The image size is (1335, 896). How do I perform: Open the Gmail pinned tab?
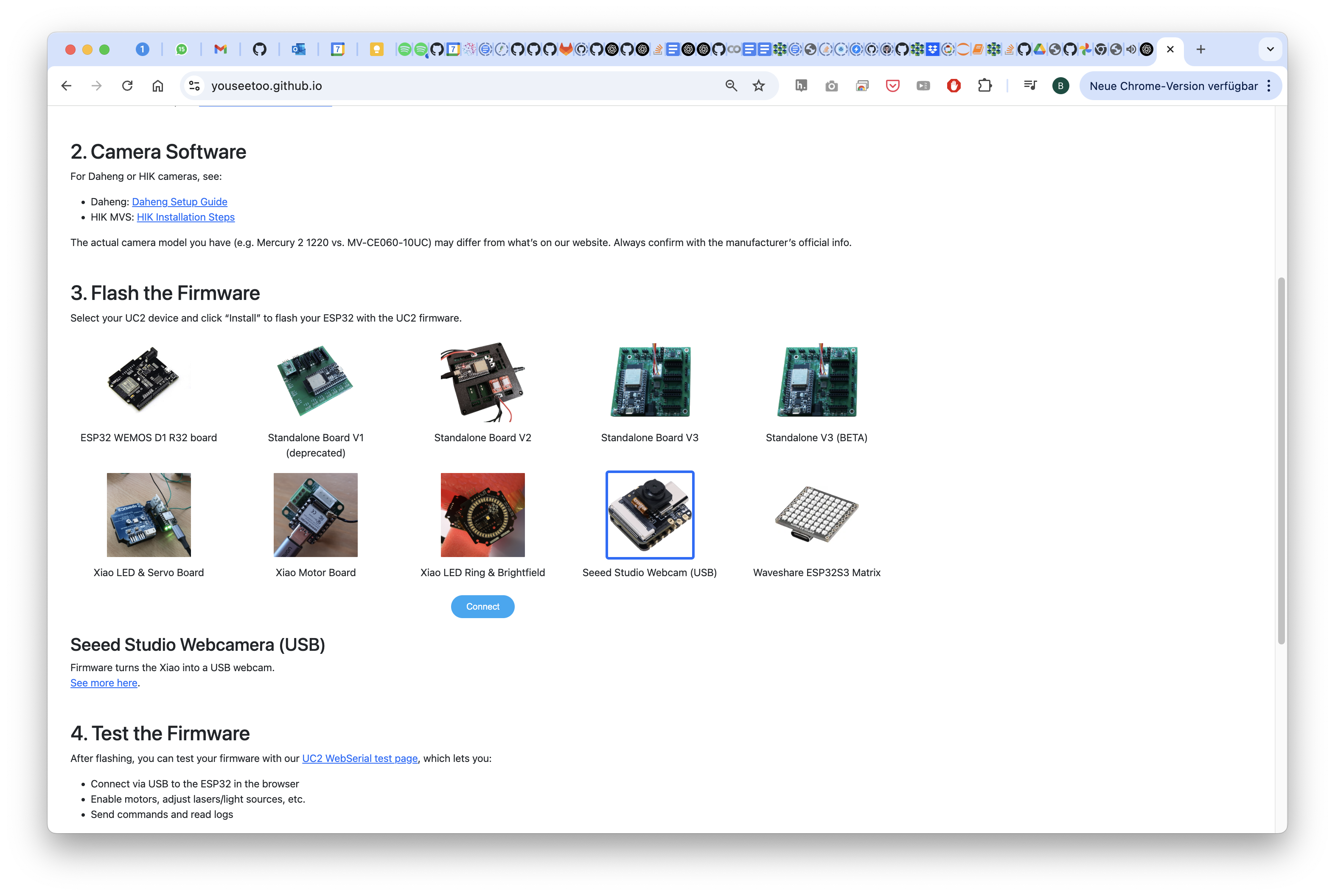coord(220,49)
